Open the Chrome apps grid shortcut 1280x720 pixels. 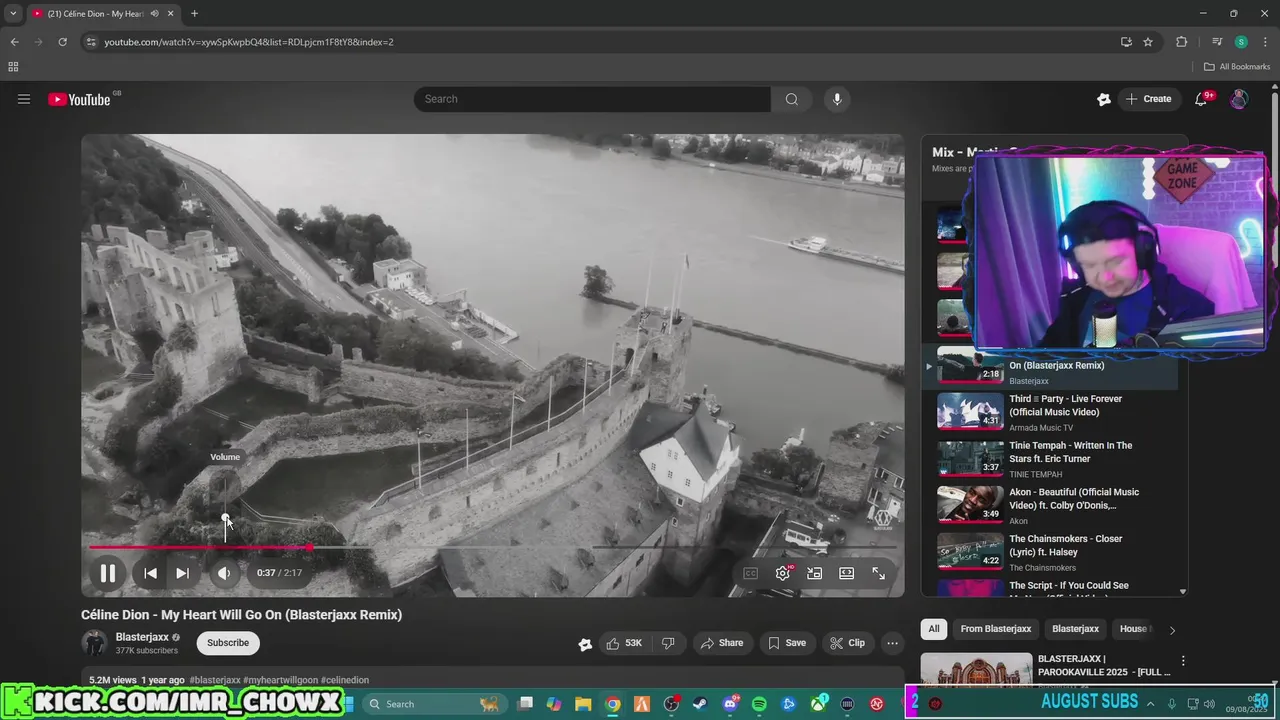tap(13, 67)
